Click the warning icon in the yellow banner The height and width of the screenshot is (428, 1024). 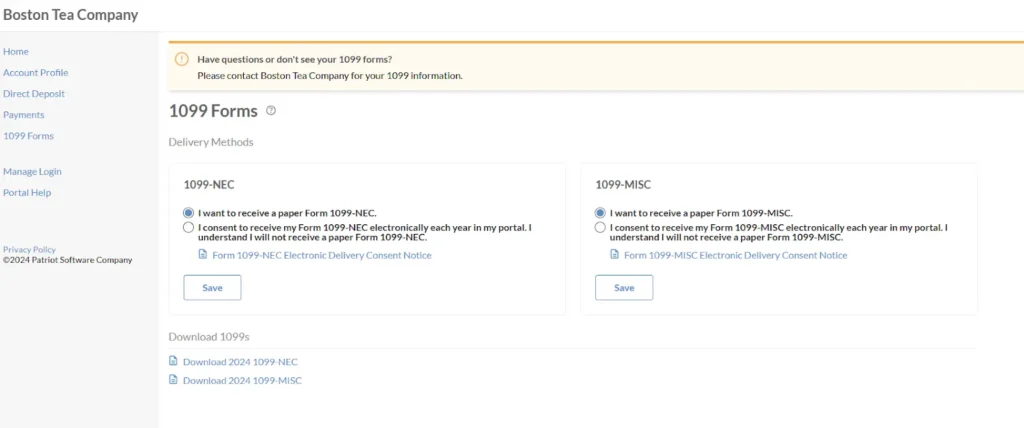pyautogui.click(x=182, y=59)
